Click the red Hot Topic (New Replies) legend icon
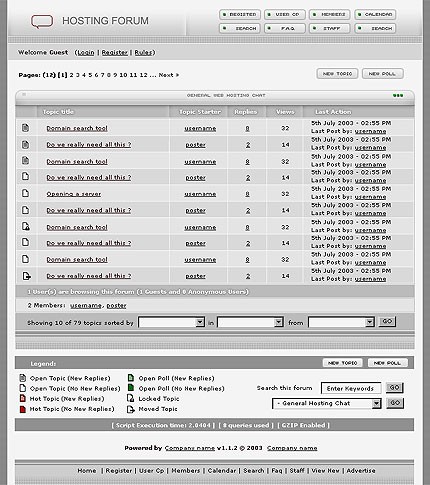This screenshot has height=485, width=430. (x=23, y=398)
